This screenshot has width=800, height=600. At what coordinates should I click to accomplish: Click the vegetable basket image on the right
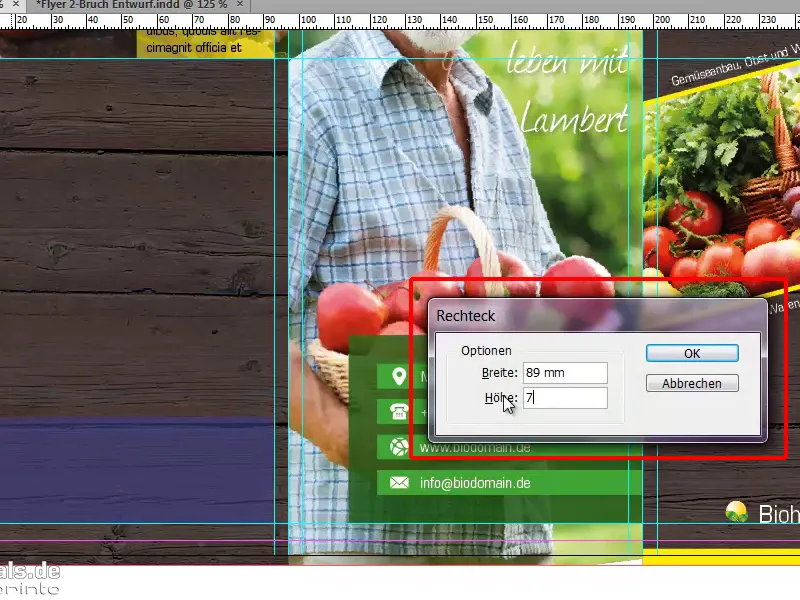coord(722,184)
